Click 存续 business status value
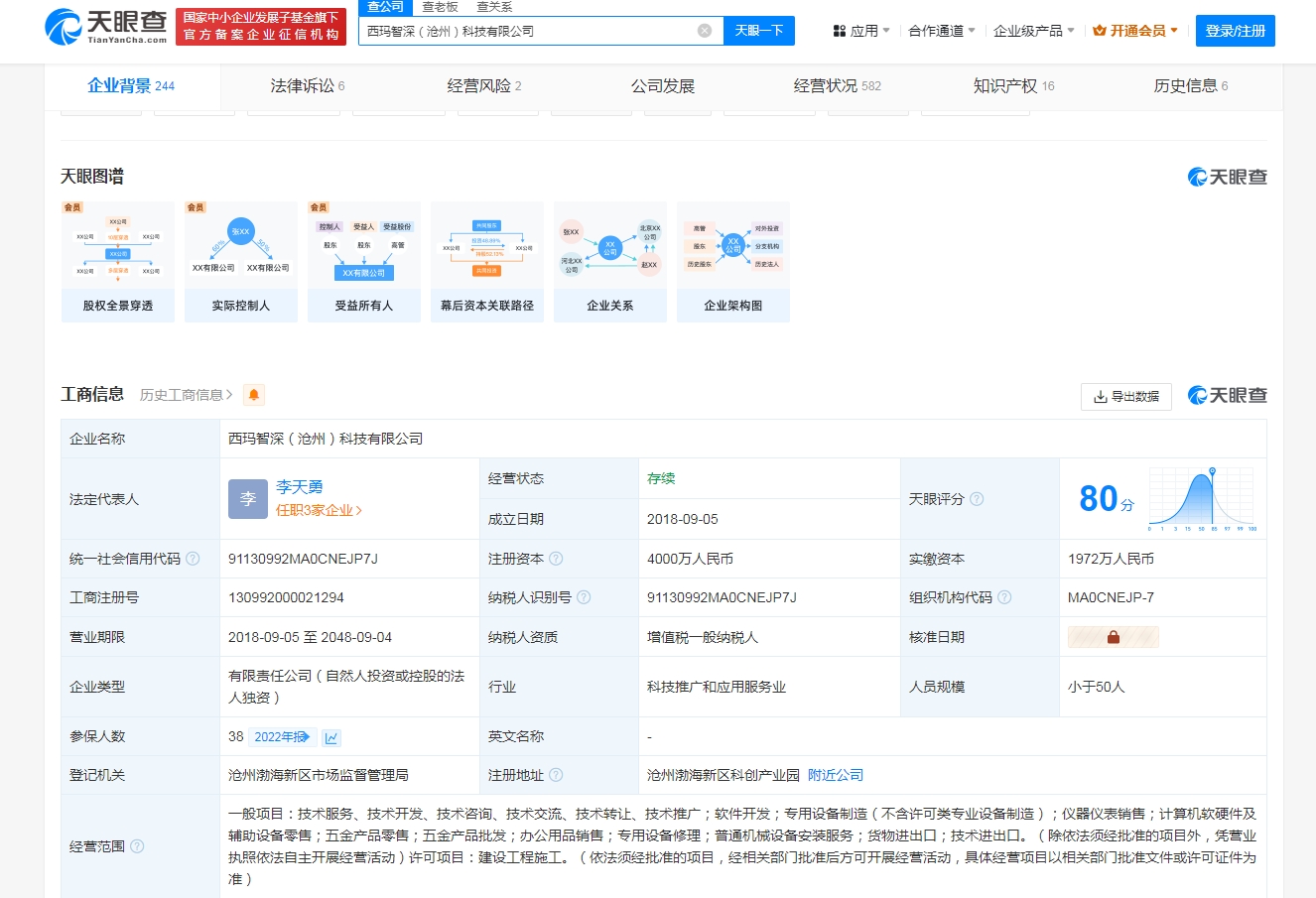The width and height of the screenshot is (1316, 898). coord(661,478)
